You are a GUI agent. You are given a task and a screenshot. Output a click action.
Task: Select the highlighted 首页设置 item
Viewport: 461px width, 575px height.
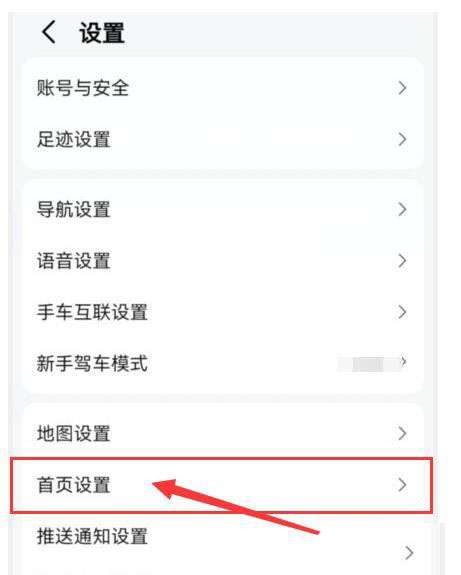click(x=222, y=485)
